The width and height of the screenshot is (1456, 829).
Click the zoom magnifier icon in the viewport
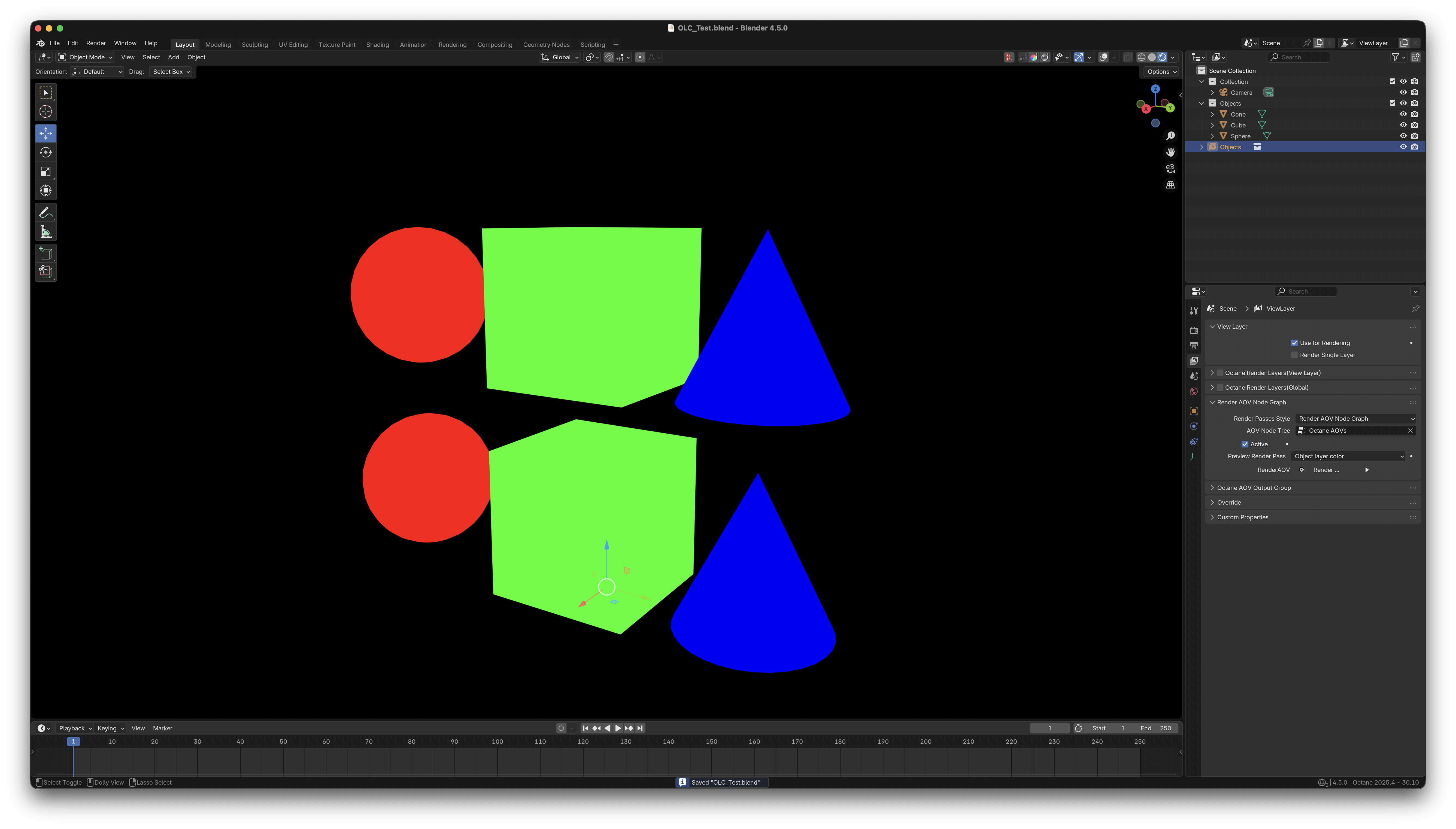click(x=1170, y=136)
